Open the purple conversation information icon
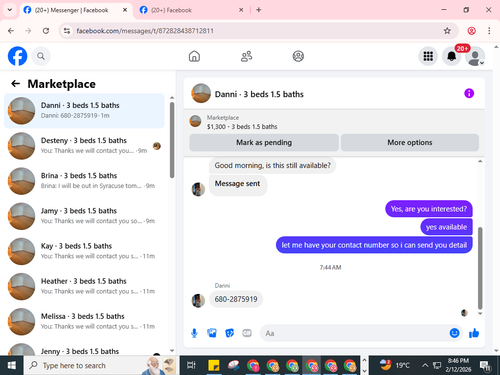This screenshot has height=375, width=500. pos(469,93)
